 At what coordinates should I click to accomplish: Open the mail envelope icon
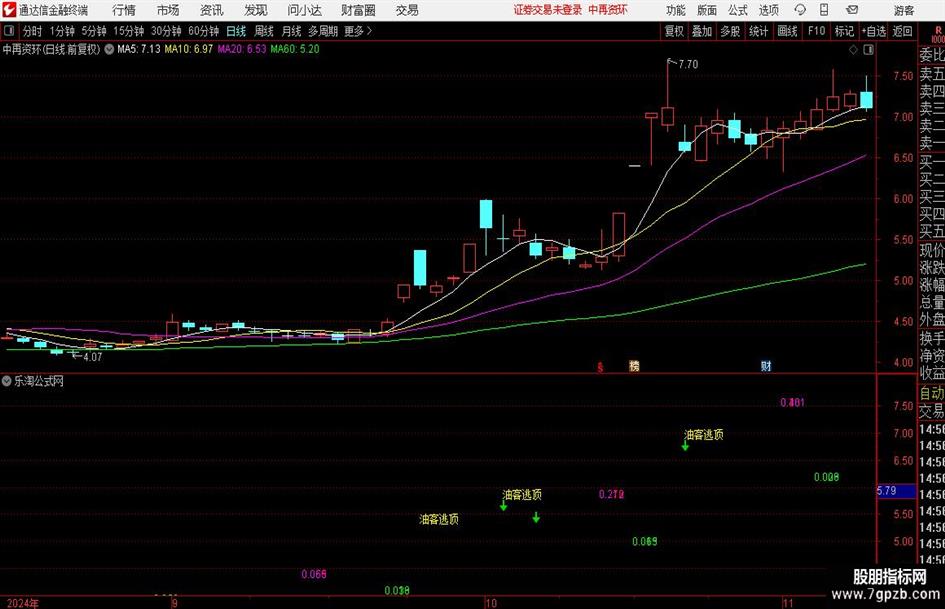tap(852, 10)
